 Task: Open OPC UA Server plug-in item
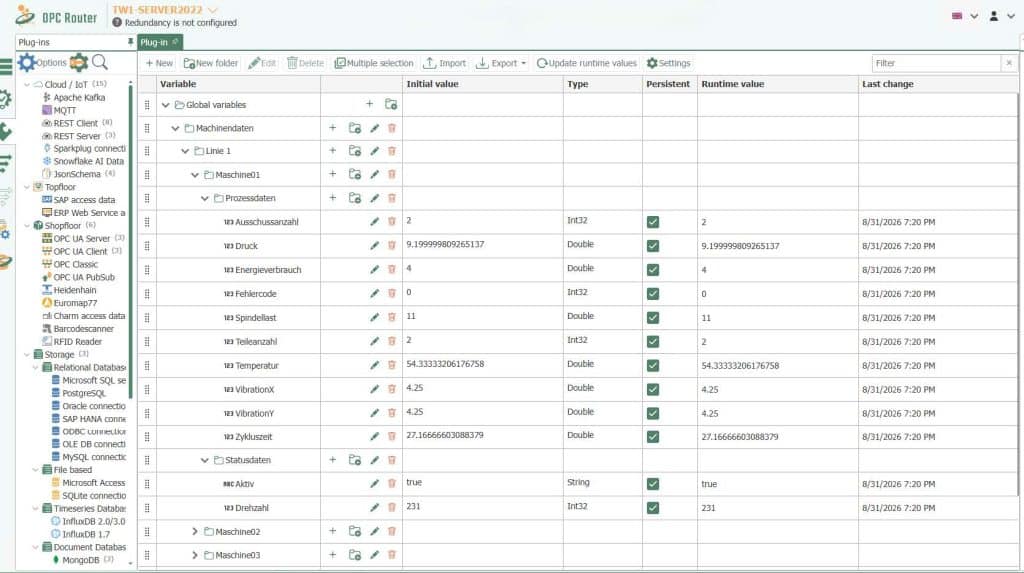pyautogui.click(x=82, y=238)
